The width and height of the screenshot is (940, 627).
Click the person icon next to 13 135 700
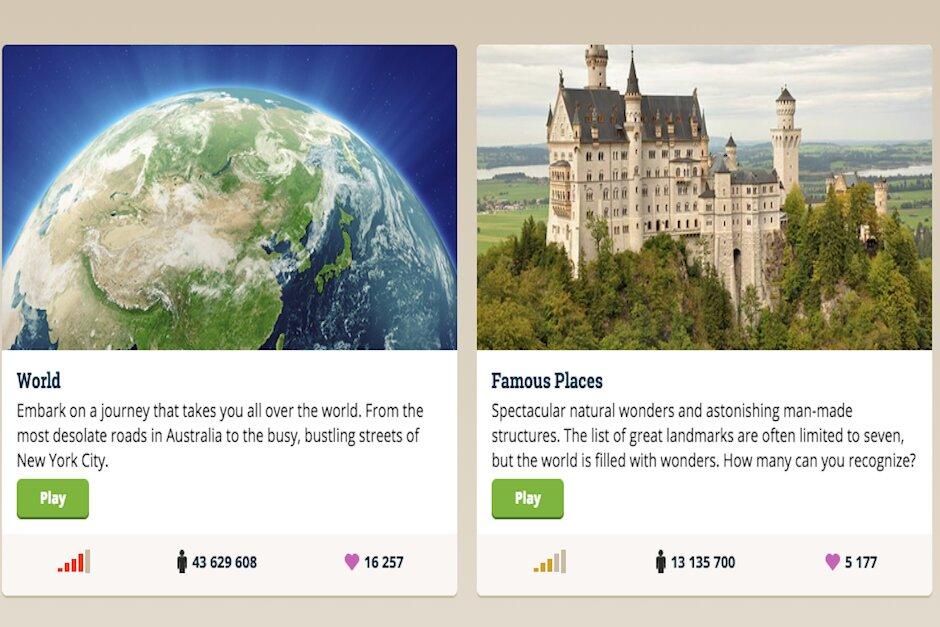[x=662, y=562]
